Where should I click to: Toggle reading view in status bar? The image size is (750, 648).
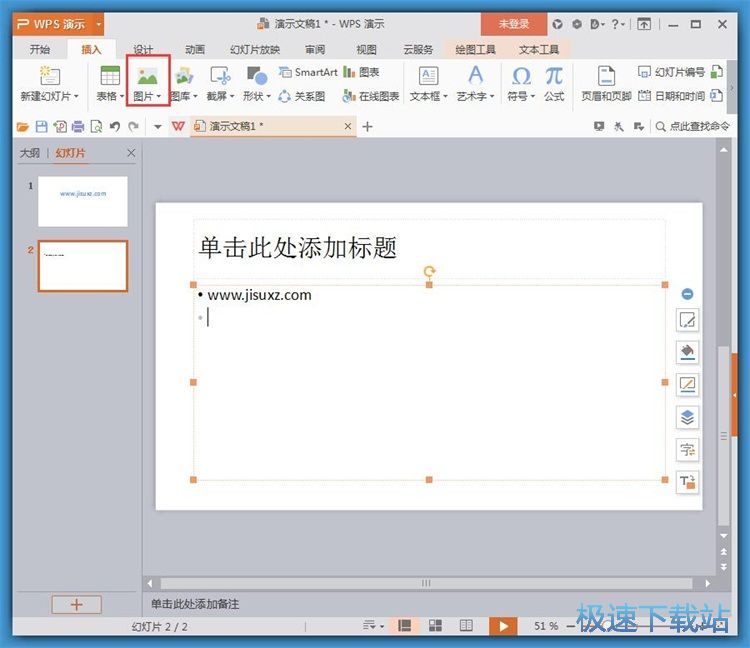[466, 626]
